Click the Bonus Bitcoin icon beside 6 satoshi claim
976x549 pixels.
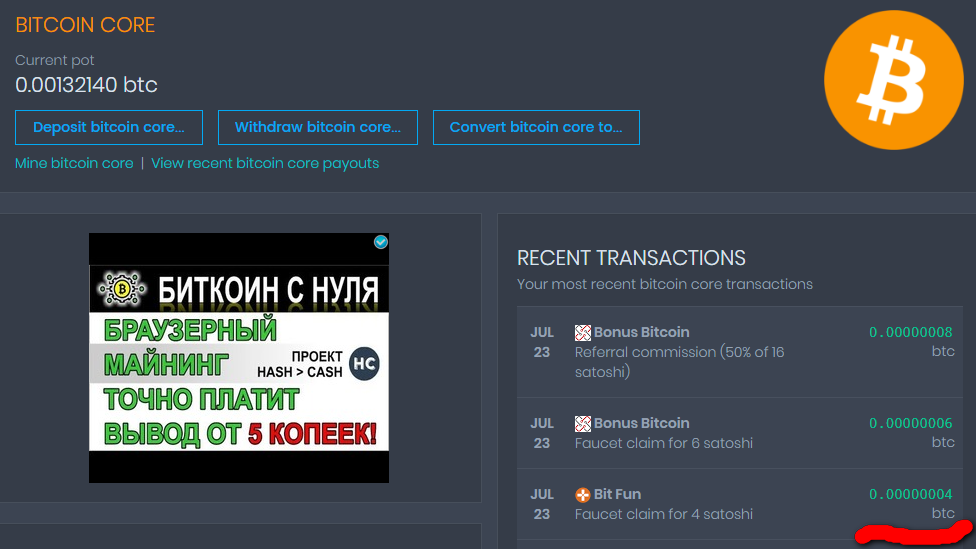tap(583, 423)
